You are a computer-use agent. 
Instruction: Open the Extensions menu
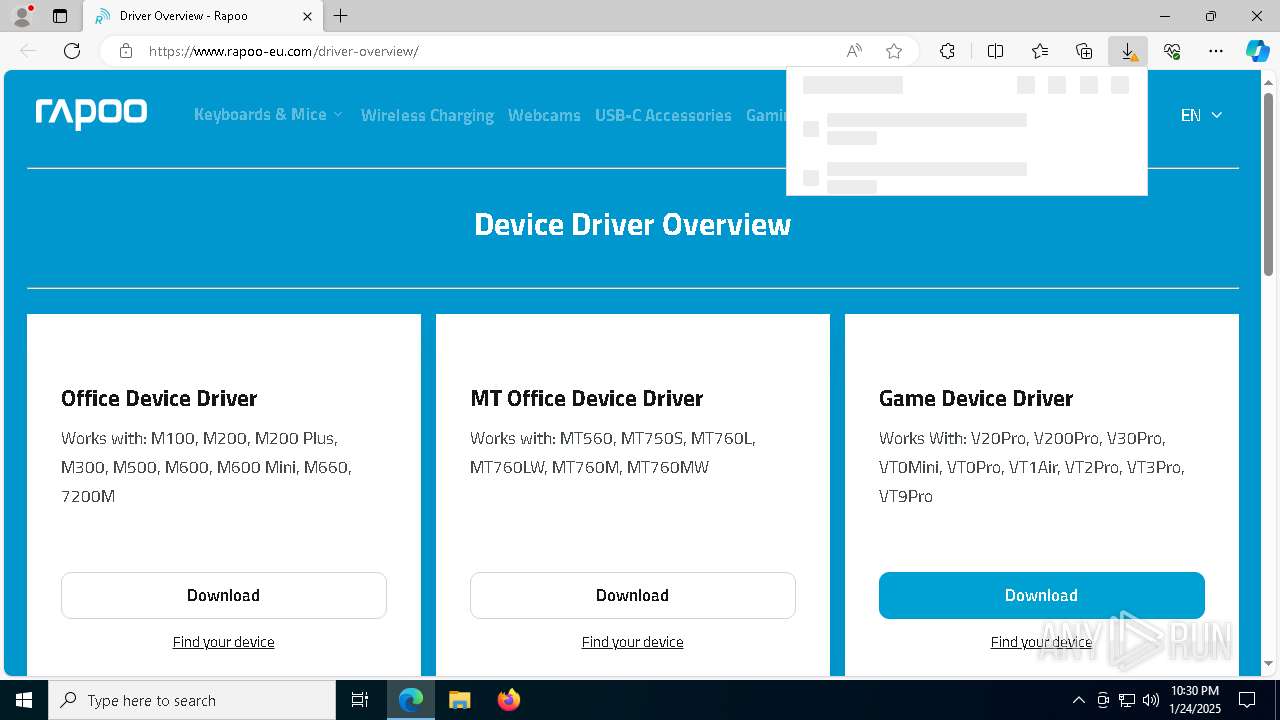click(947, 51)
